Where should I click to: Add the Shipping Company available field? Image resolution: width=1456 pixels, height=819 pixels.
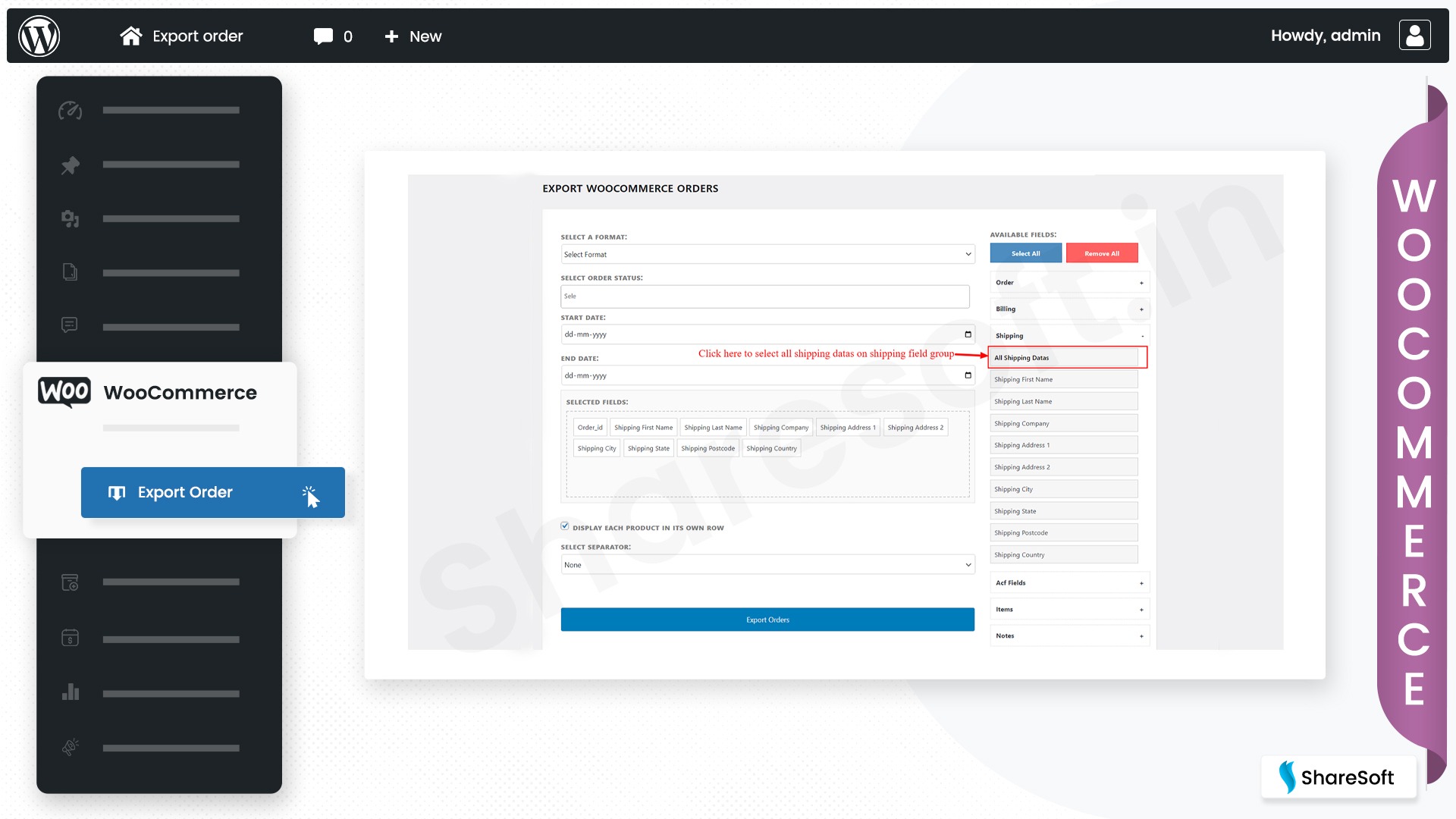(x=1064, y=423)
